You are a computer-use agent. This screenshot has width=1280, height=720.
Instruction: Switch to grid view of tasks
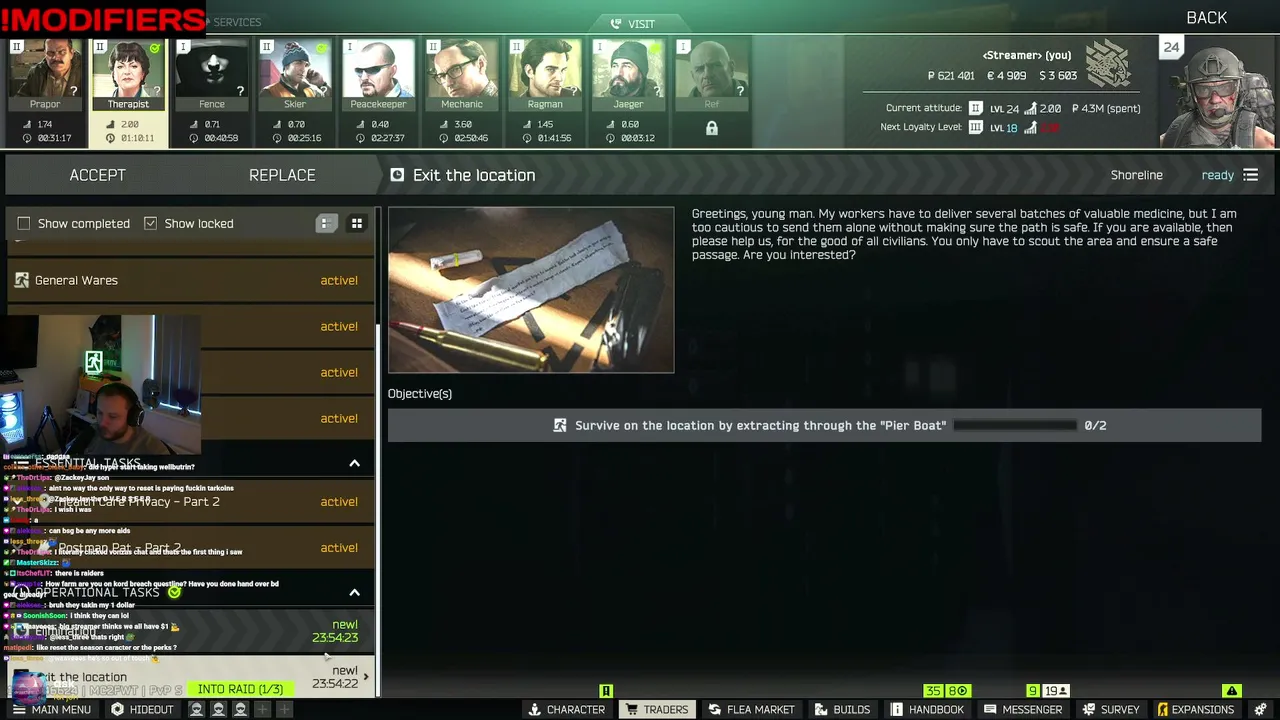pos(356,223)
